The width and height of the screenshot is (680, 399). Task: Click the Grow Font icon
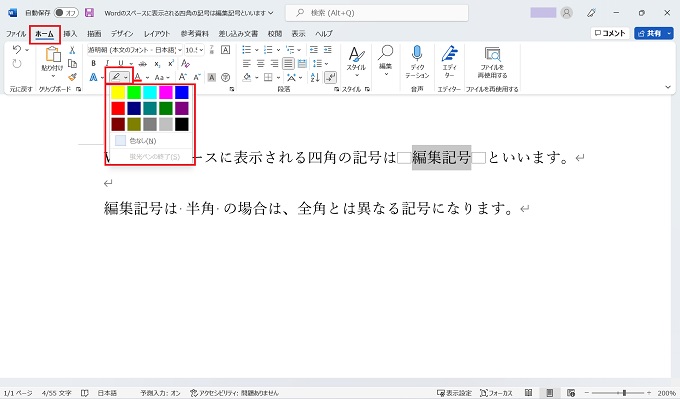pos(183,77)
